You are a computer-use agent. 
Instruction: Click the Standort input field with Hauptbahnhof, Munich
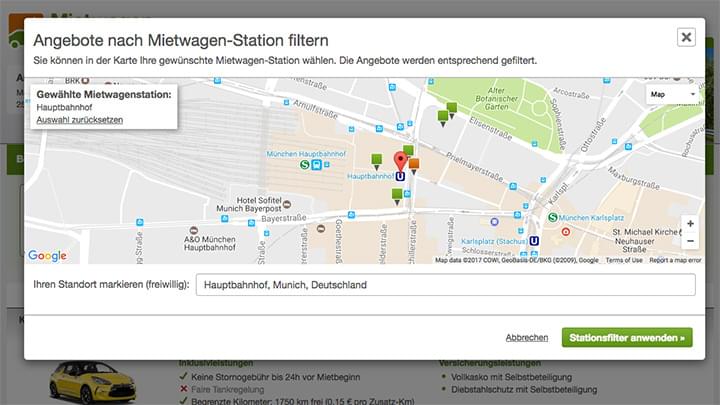[445, 285]
